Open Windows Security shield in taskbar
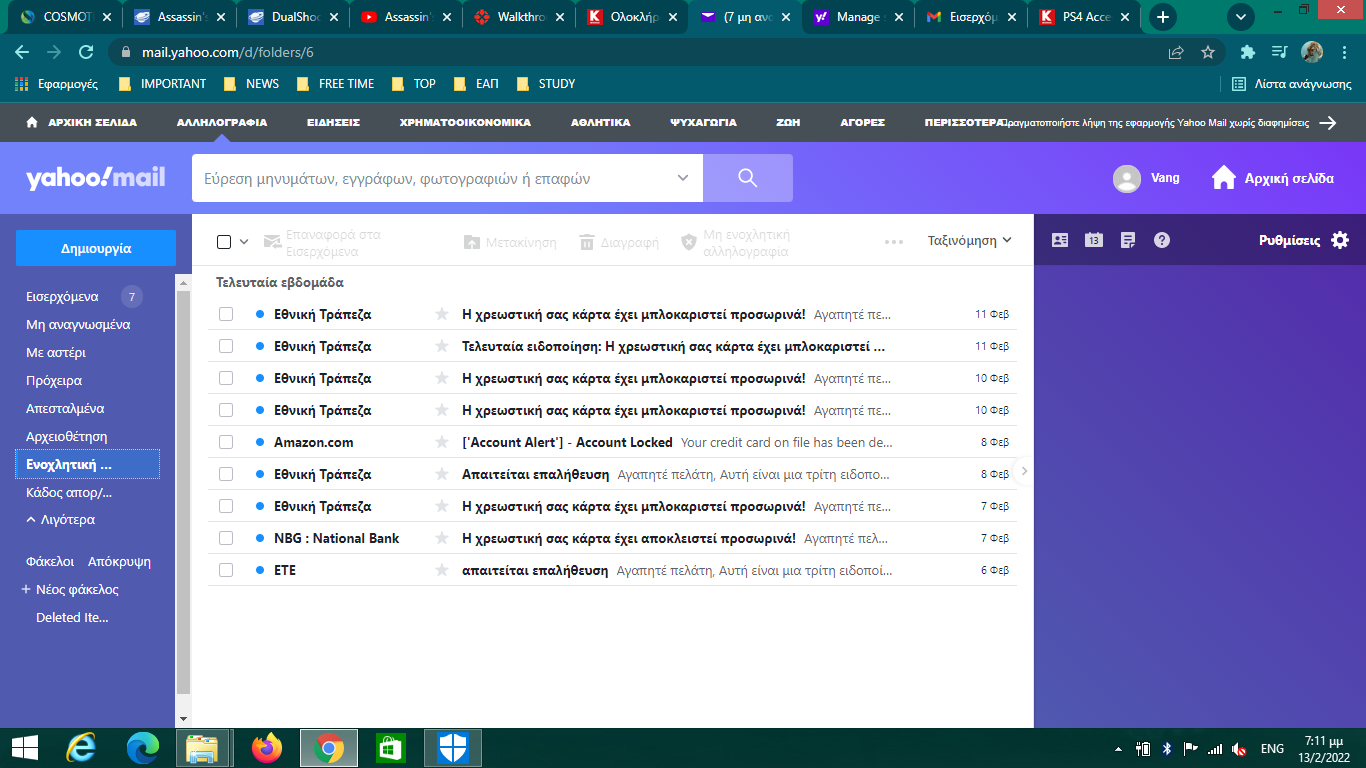The width and height of the screenshot is (1366, 768). click(453, 748)
